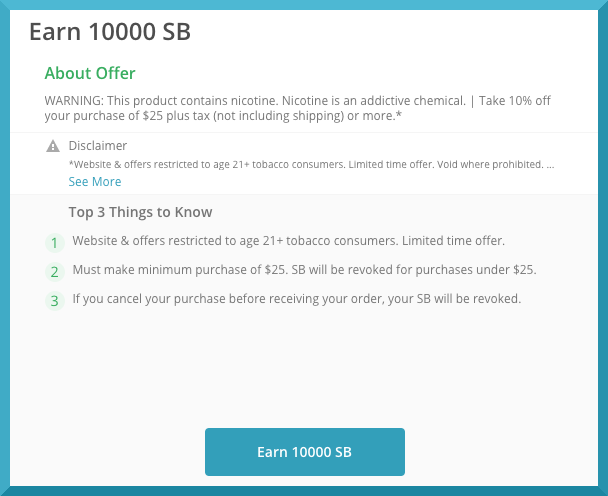Select the number 3 circle badge
The width and height of the screenshot is (608, 496).
click(x=55, y=301)
